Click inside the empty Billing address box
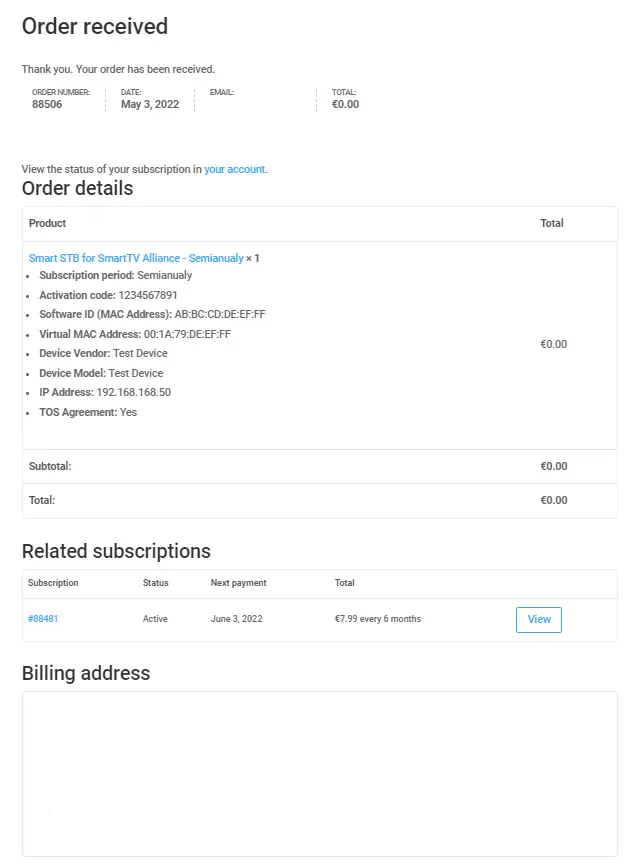 (x=319, y=774)
